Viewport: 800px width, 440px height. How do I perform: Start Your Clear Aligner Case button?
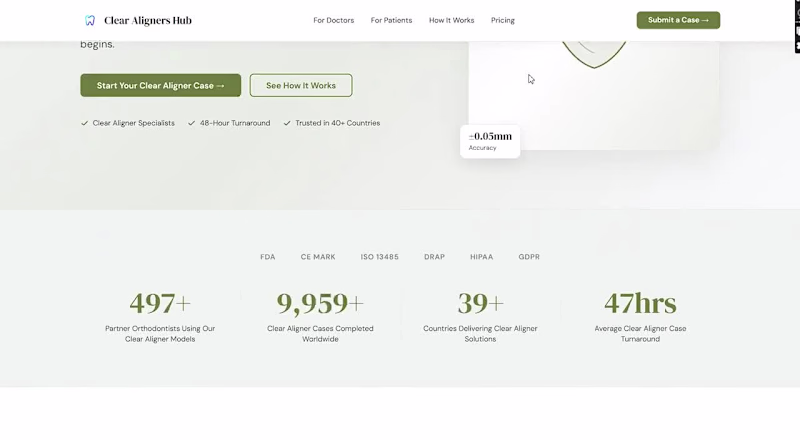(x=161, y=85)
